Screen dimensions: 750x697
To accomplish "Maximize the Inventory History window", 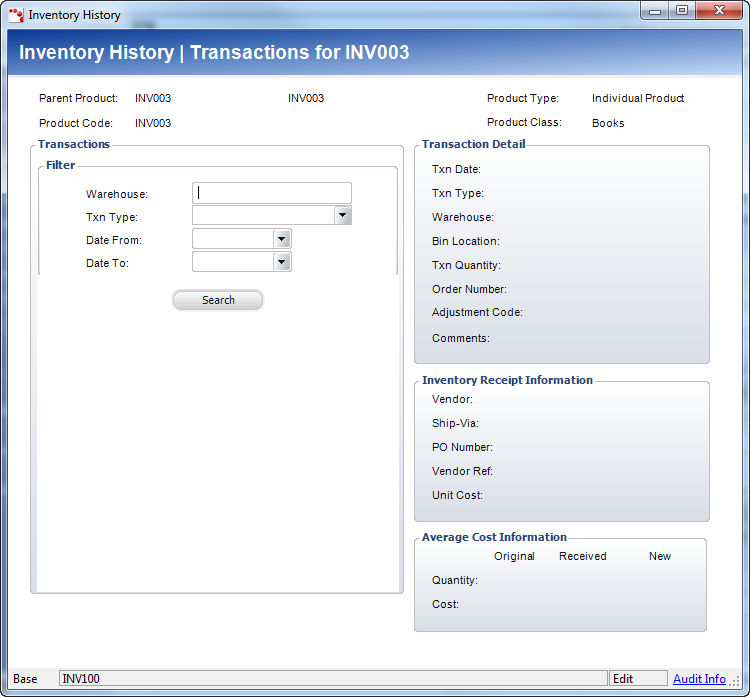I will click(x=682, y=11).
